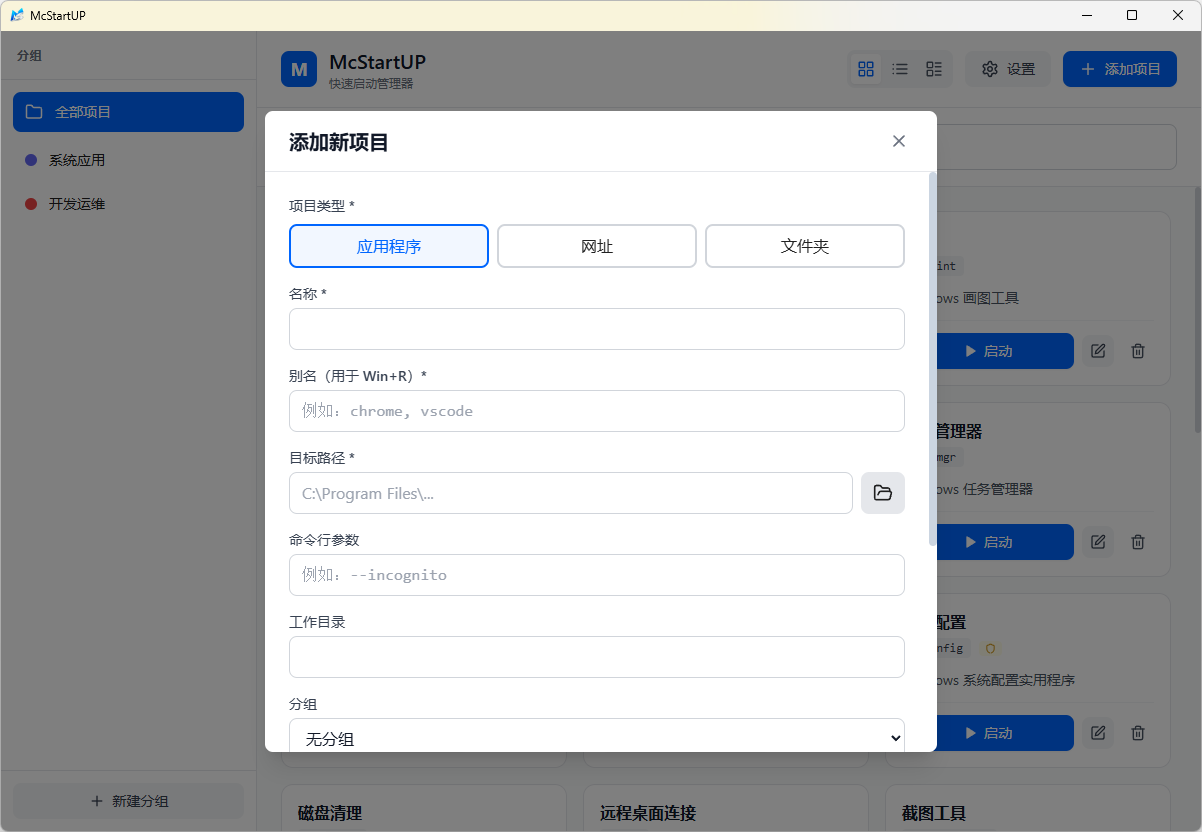Launch 系统配置实用程序 with 启动
This screenshot has height=832, width=1202.
pos(1004,733)
